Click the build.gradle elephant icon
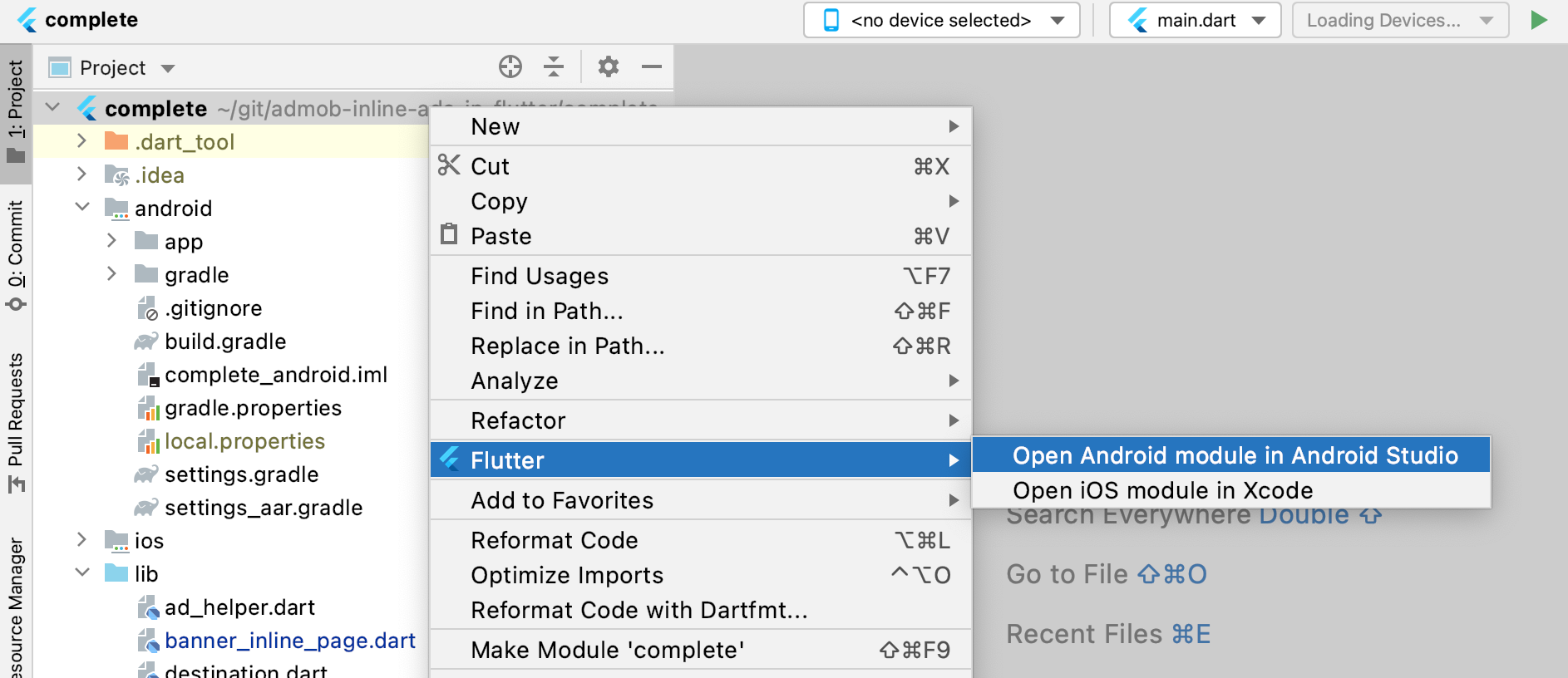This screenshot has width=1568, height=678. [x=146, y=341]
